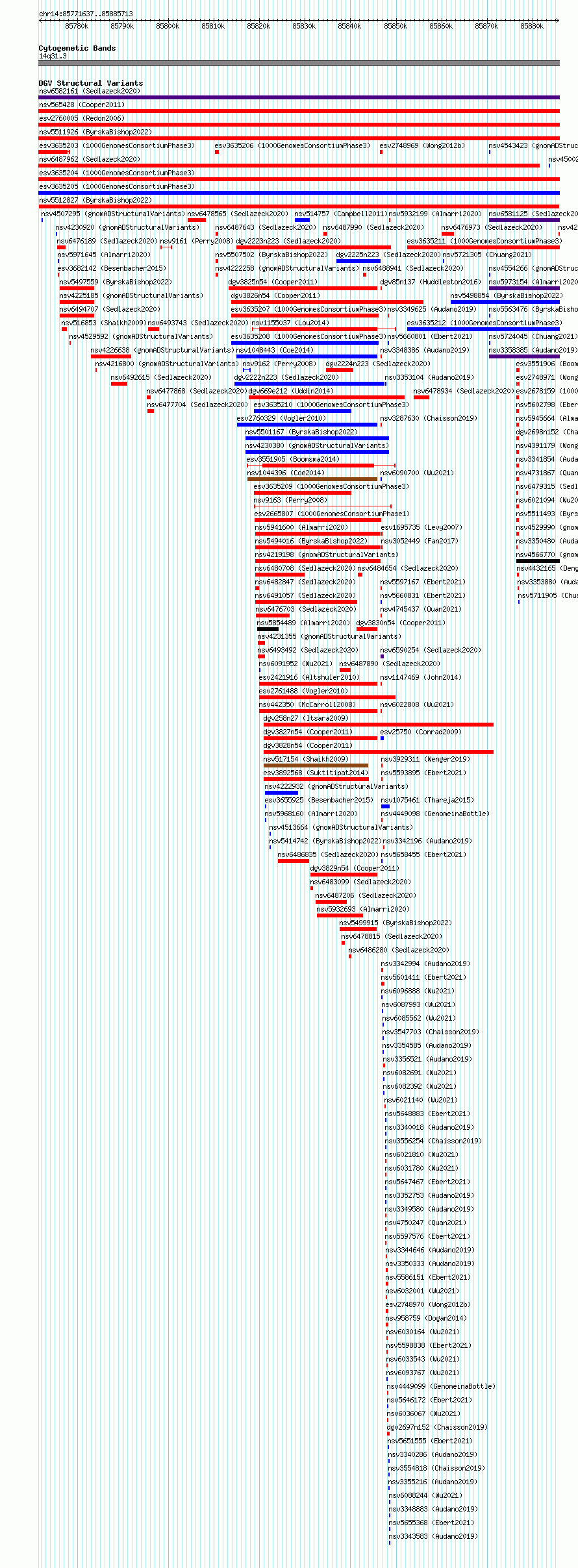The image size is (578, 1568).
Task: Select nsv9162 (Perry2008) variant
Action: point(279,364)
